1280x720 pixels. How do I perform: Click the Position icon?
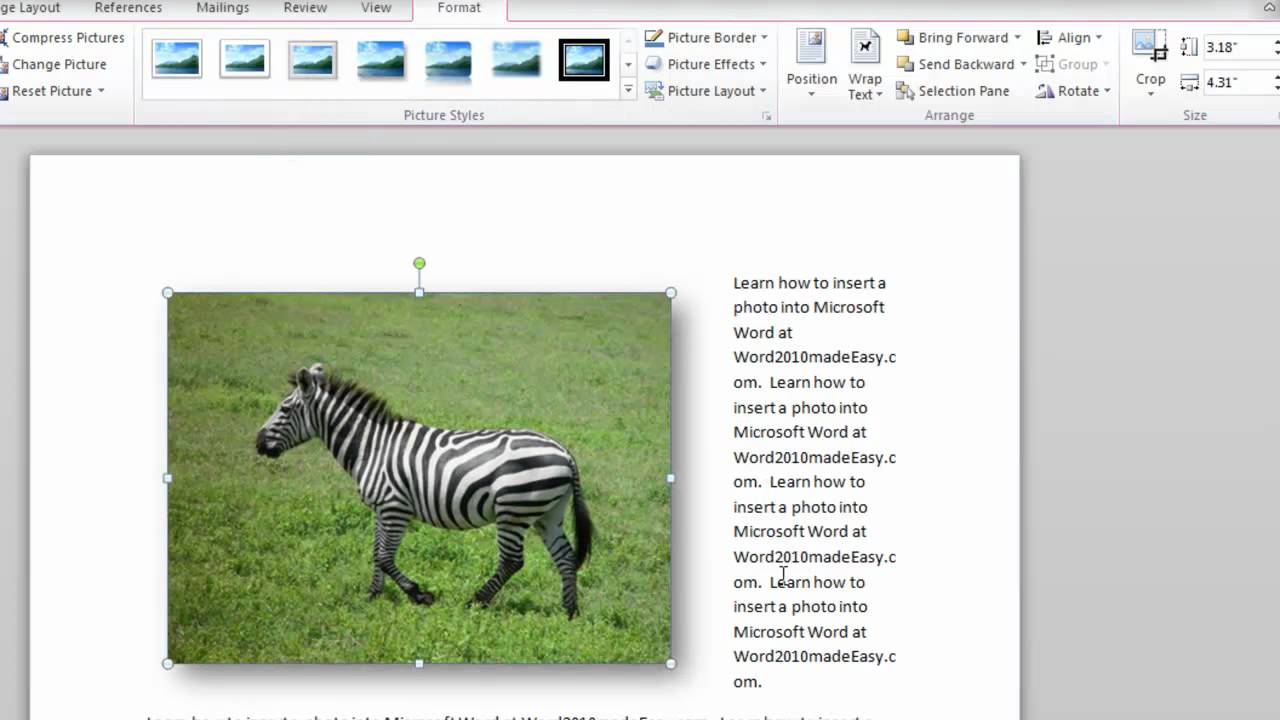click(x=811, y=47)
